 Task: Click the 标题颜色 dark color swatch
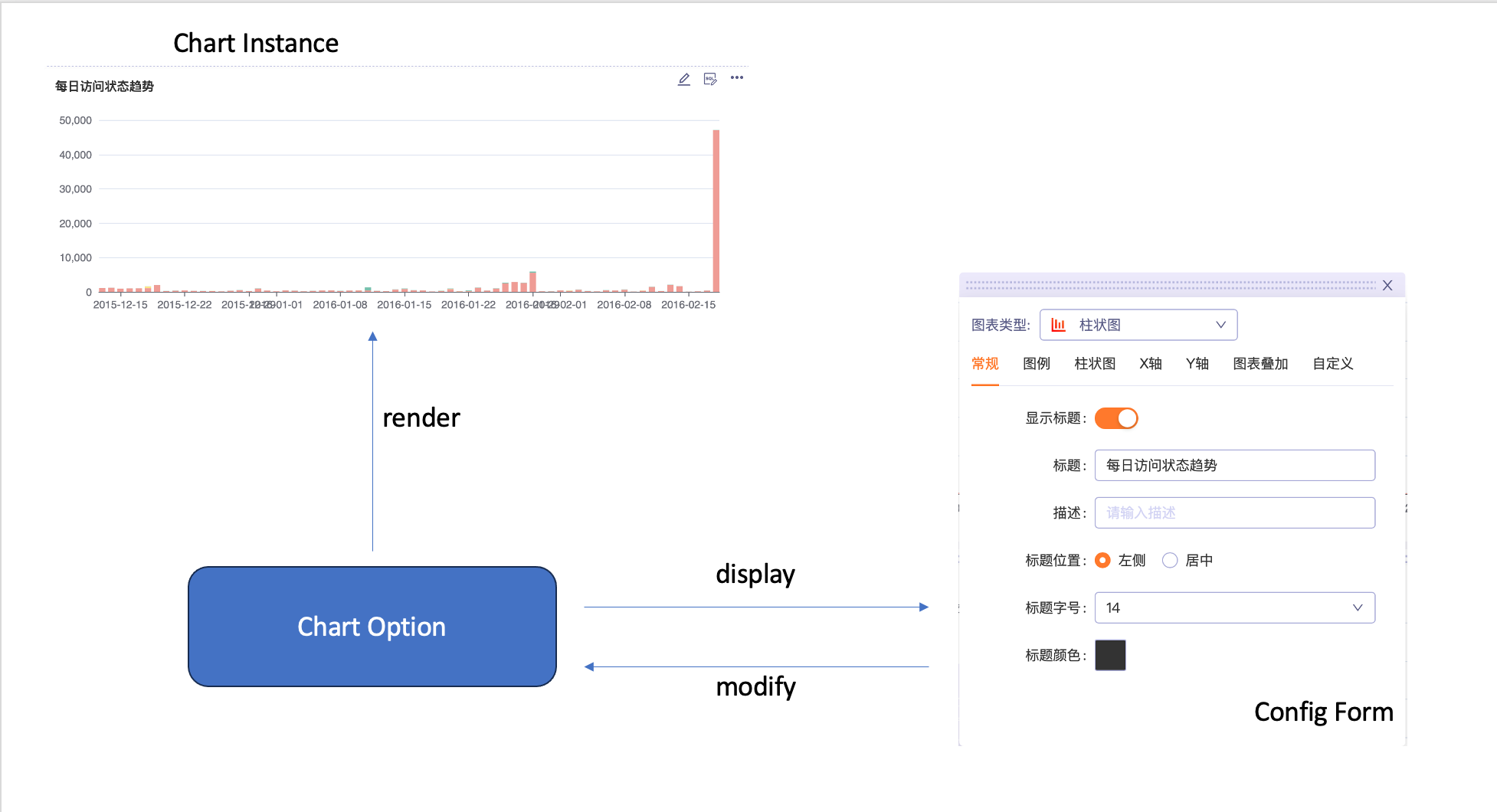(x=1110, y=655)
